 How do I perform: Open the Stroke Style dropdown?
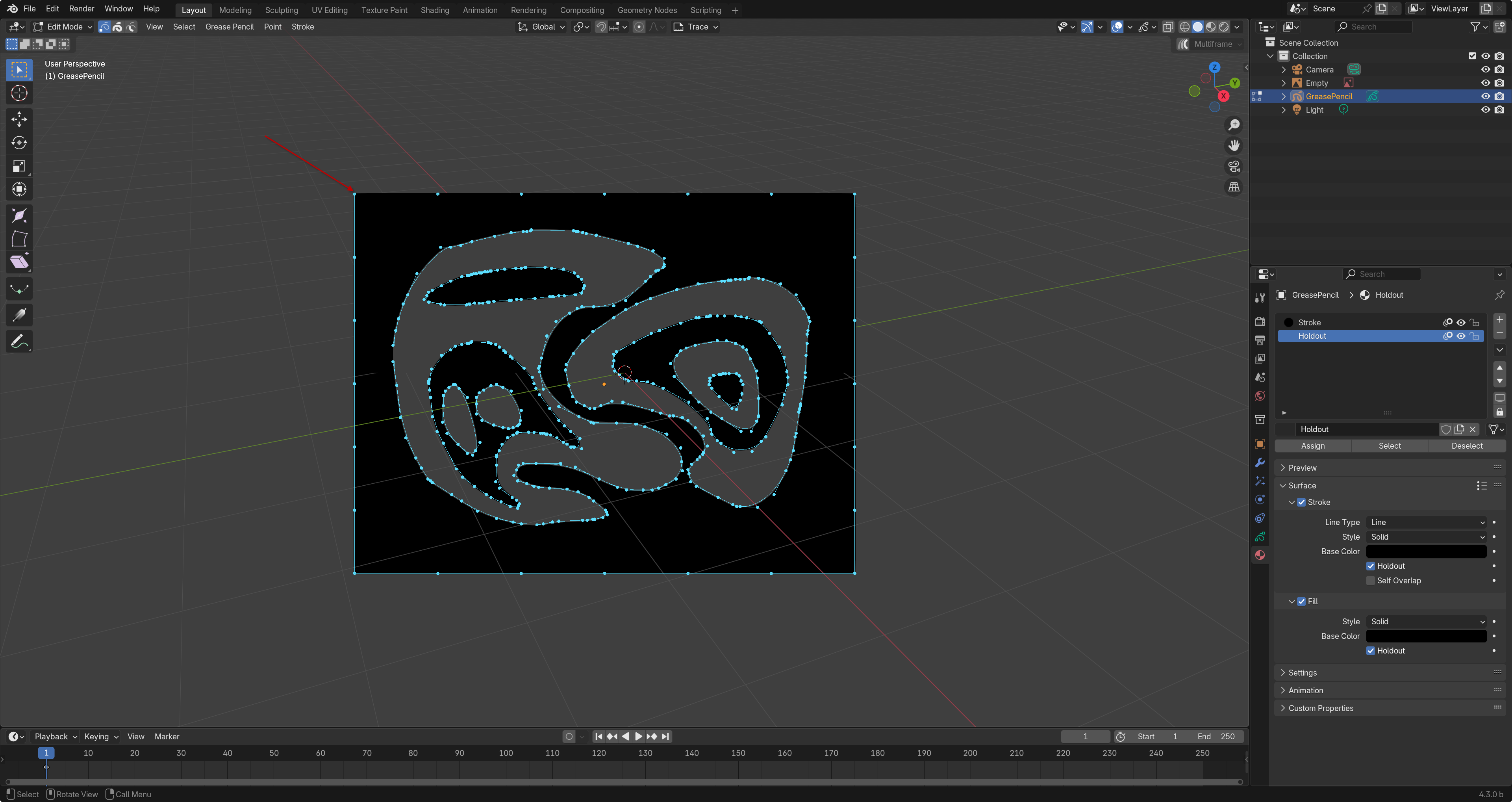(1426, 537)
